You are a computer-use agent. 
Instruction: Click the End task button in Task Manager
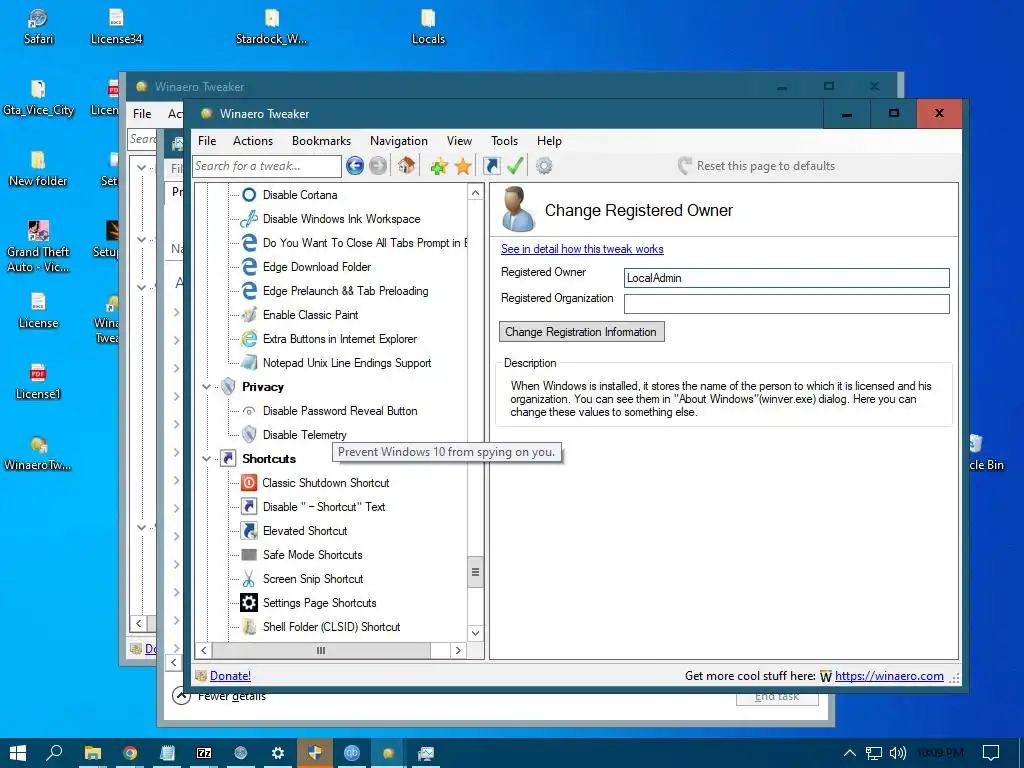[x=777, y=697]
